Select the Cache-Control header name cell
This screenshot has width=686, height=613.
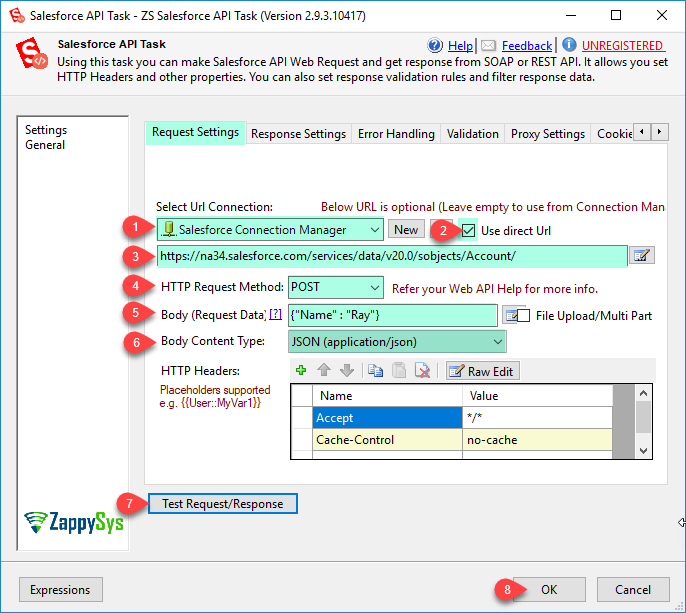(x=387, y=440)
